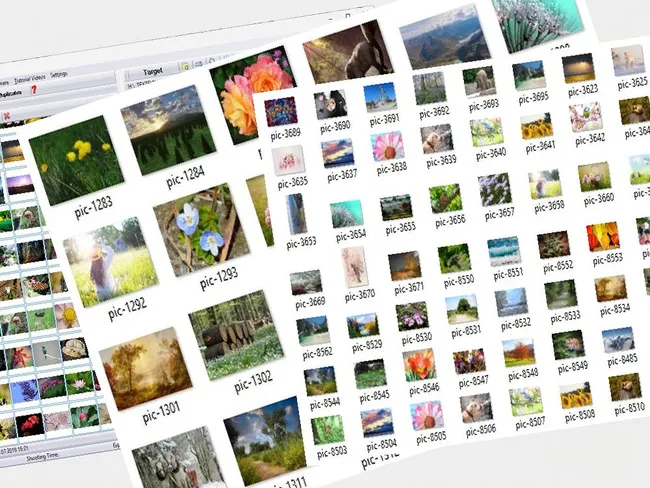This screenshot has height=488, width=650.
Task: Select the pic-8534 thumbnail
Action: tap(611, 289)
